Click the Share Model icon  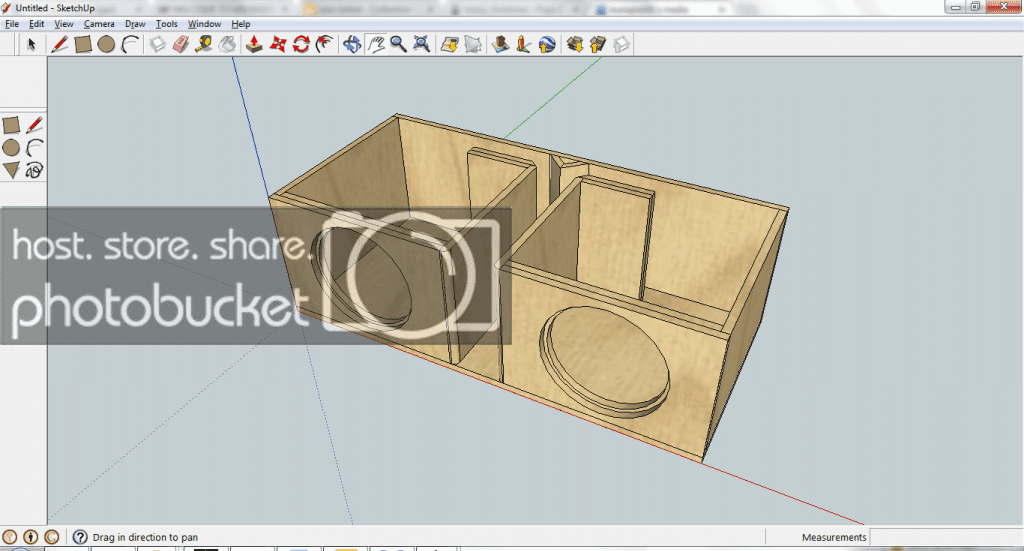(x=598, y=44)
